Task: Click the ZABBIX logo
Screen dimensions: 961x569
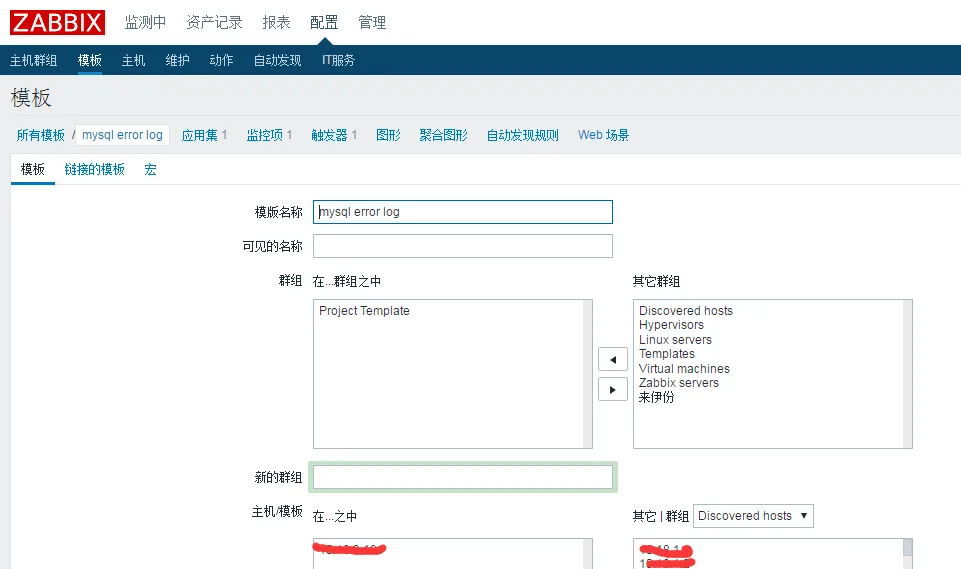Action: coord(57,23)
